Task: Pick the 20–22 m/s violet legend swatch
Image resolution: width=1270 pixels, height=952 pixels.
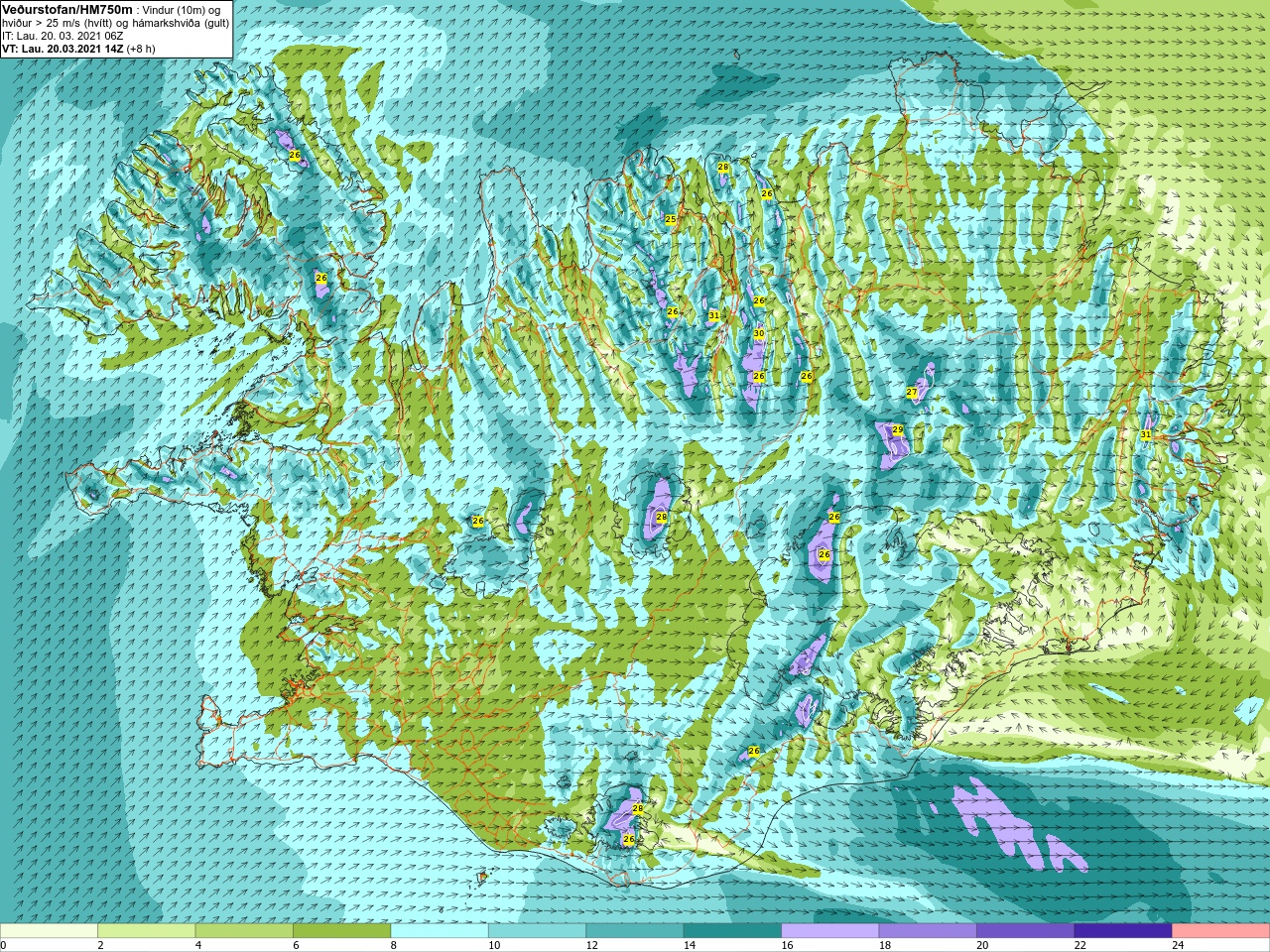Action: [1026, 931]
